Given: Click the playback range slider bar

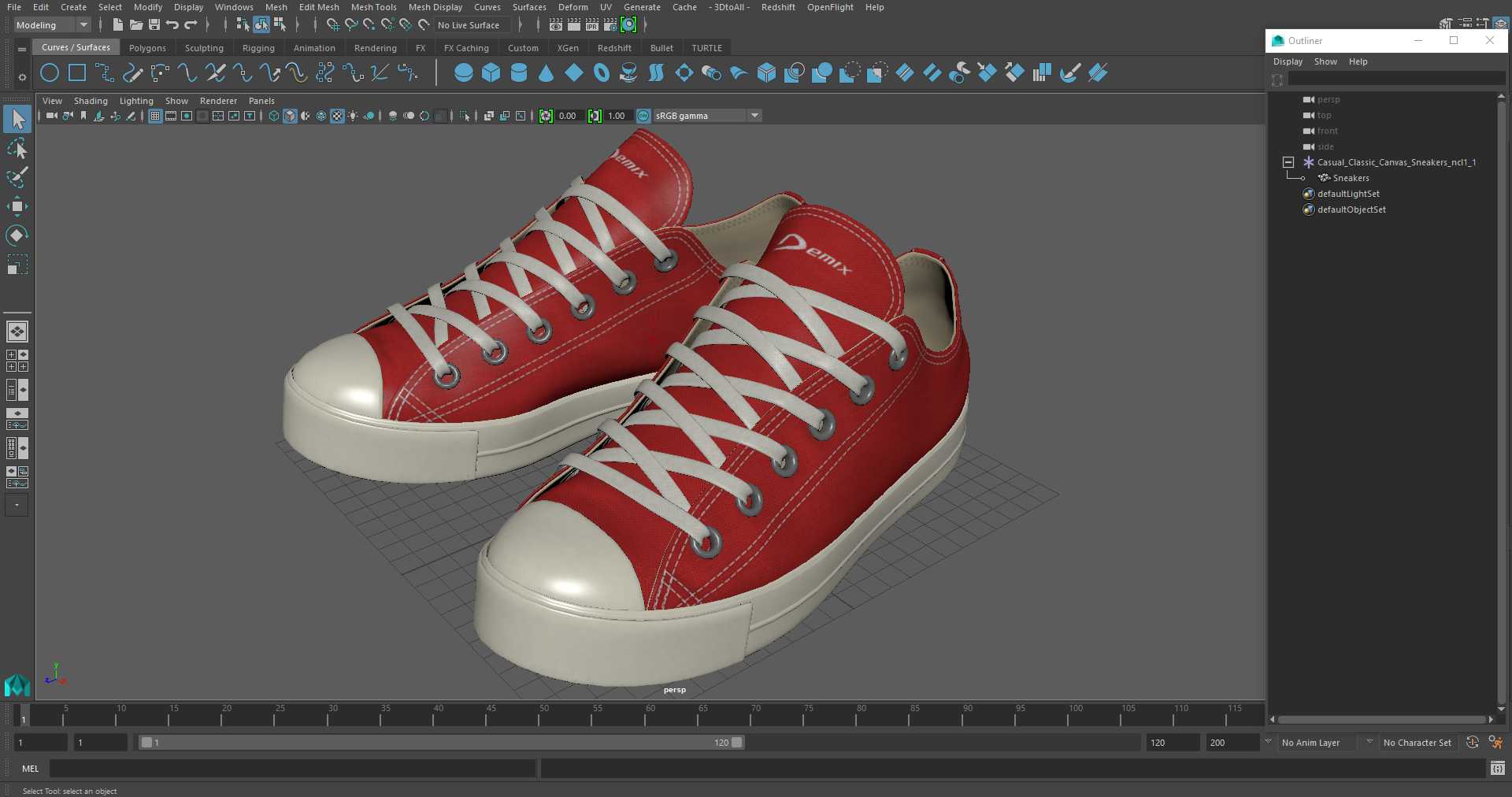Looking at the screenshot, I should [441, 742].
